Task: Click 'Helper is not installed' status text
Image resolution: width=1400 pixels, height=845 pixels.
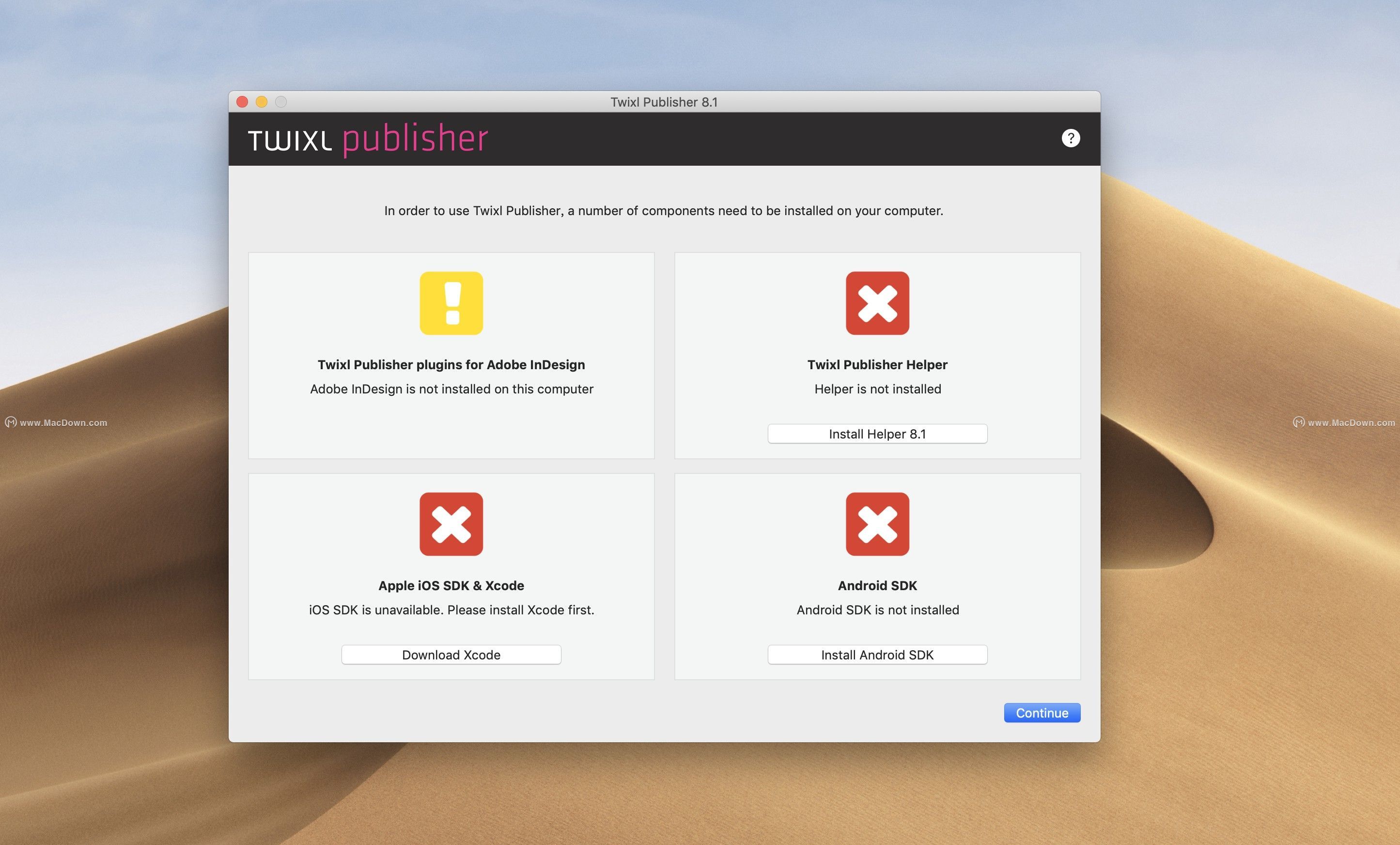Action: click(x=877, y=389)
